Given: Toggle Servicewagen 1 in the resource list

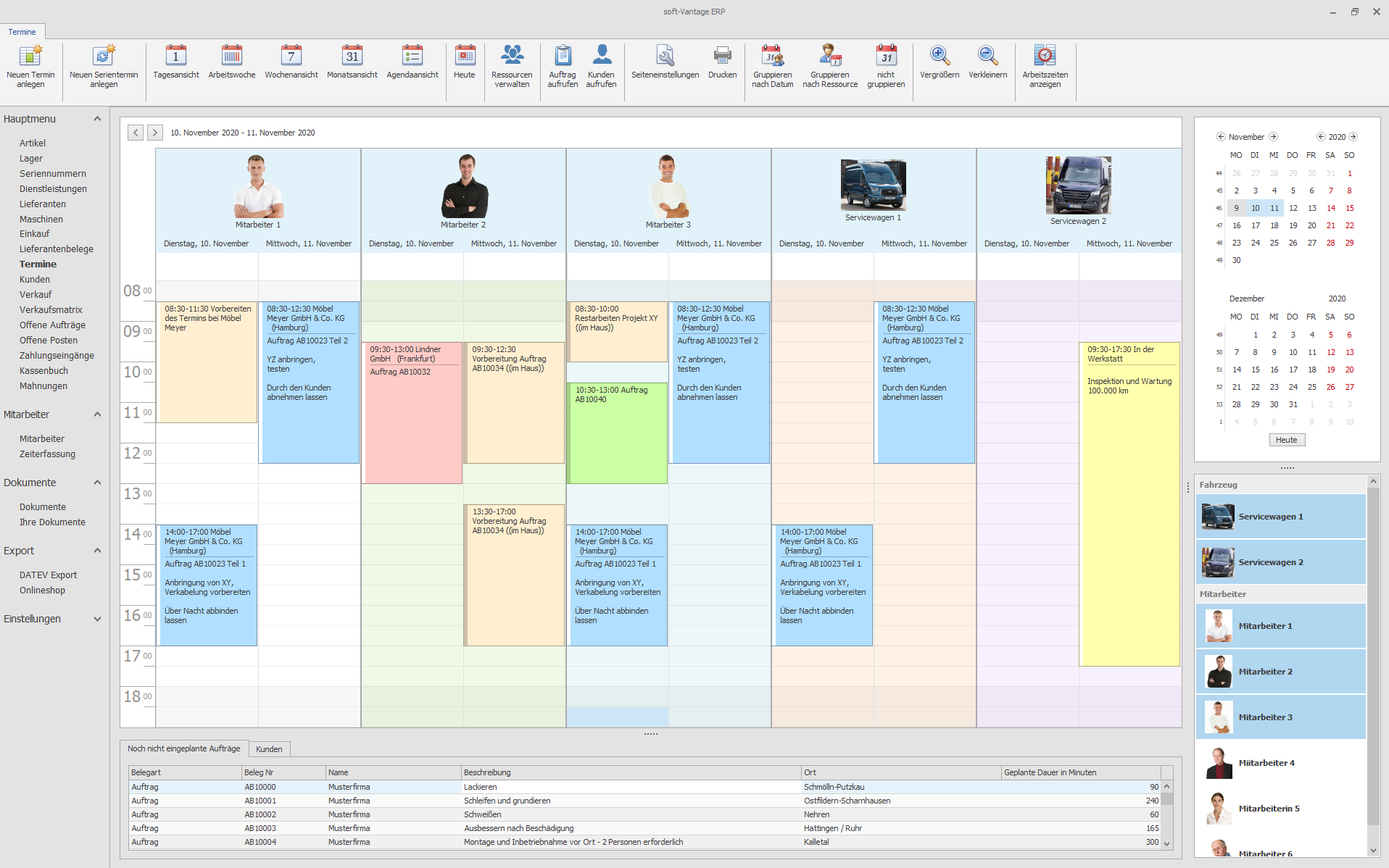Looking at the screenshot, I should [x=1280, y=517].
